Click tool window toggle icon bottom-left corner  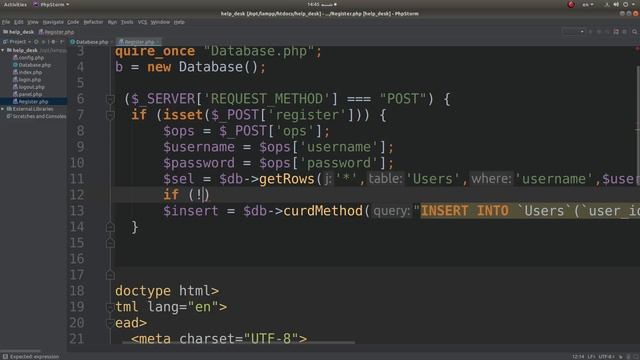[5, 357]
